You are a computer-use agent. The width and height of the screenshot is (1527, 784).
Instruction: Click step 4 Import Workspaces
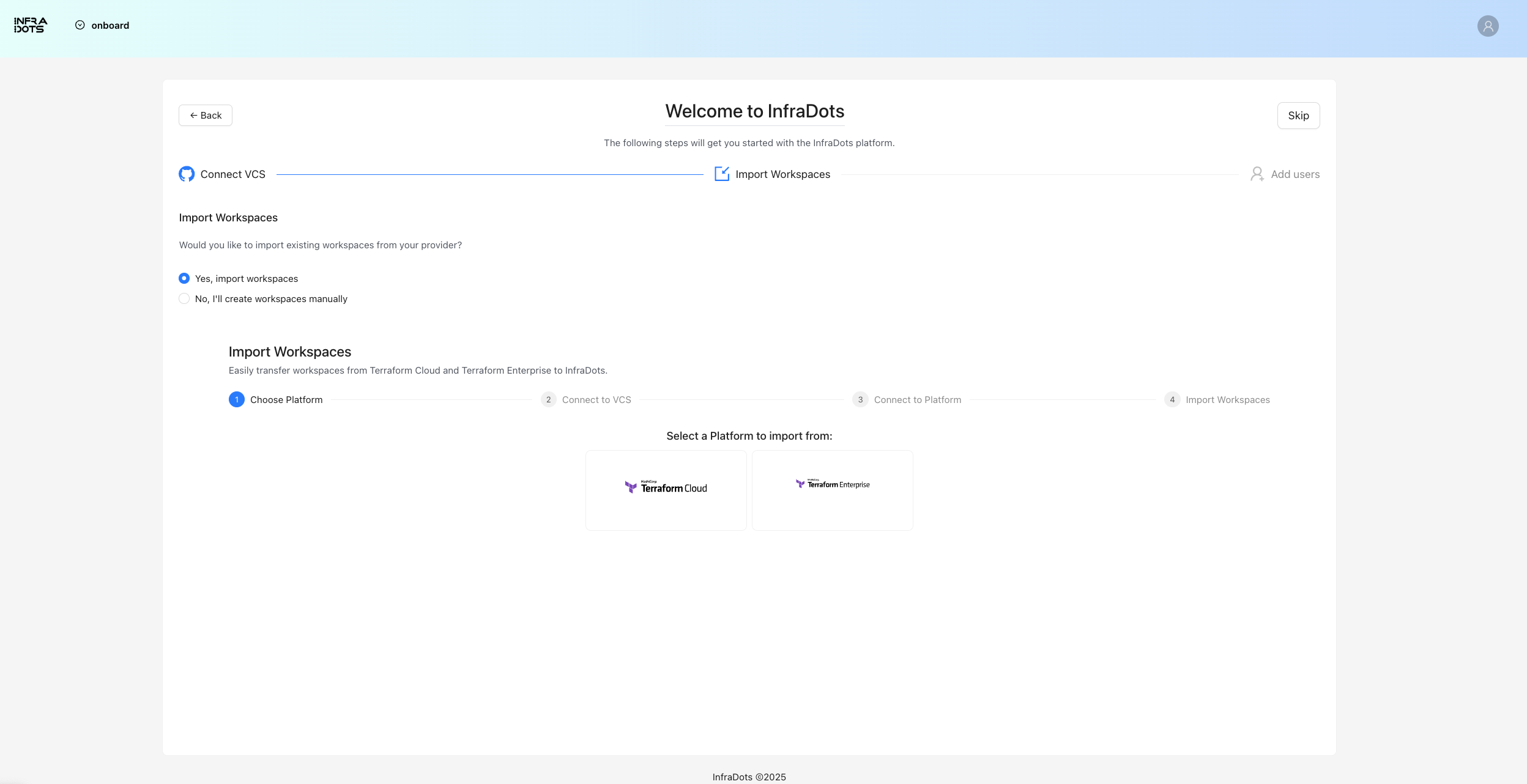point(1227,400)
